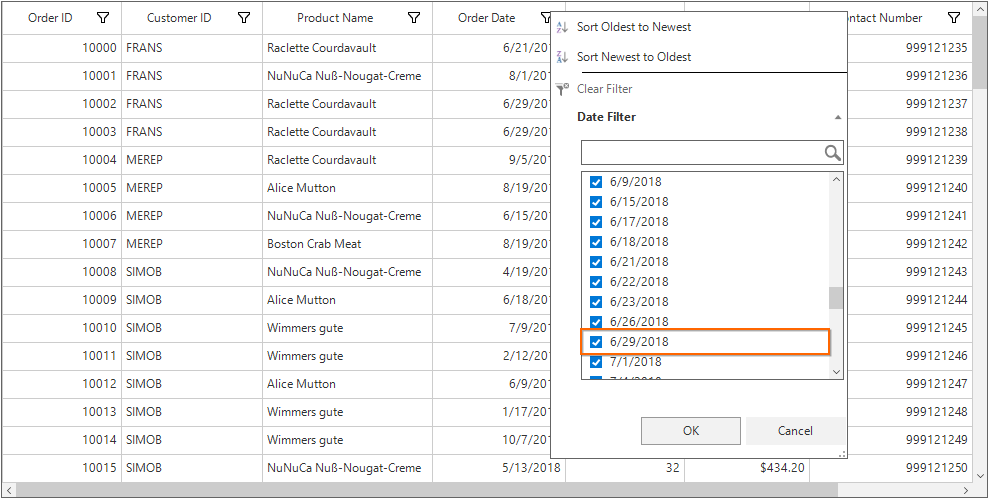The height and width of the screenshot is (499, 989).
Task: Open the Date Filter submenu label
Action: coord(606,117)
